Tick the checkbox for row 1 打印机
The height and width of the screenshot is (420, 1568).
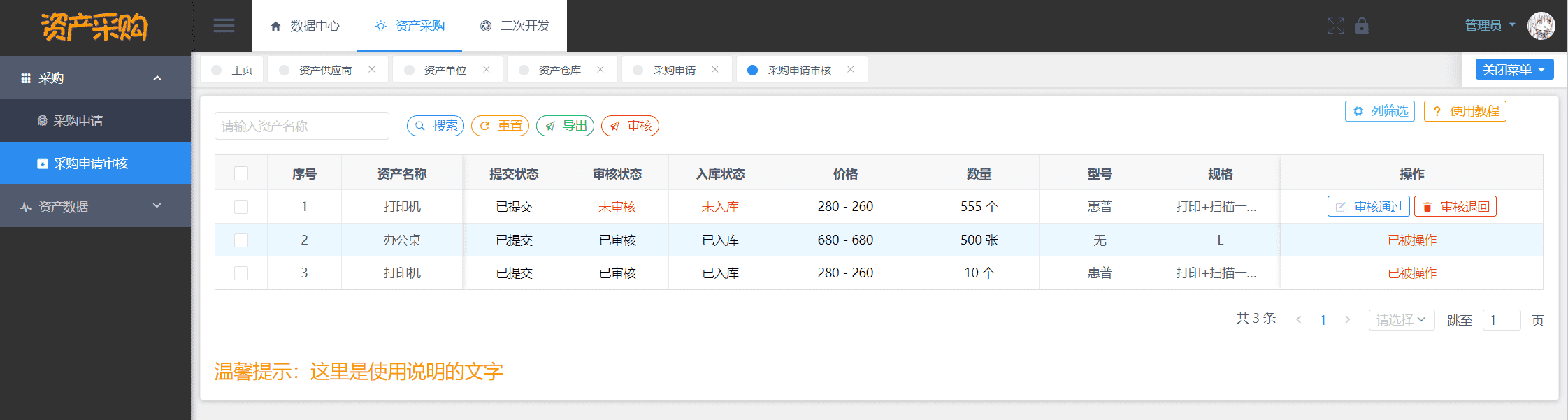(x=241, y=207)
